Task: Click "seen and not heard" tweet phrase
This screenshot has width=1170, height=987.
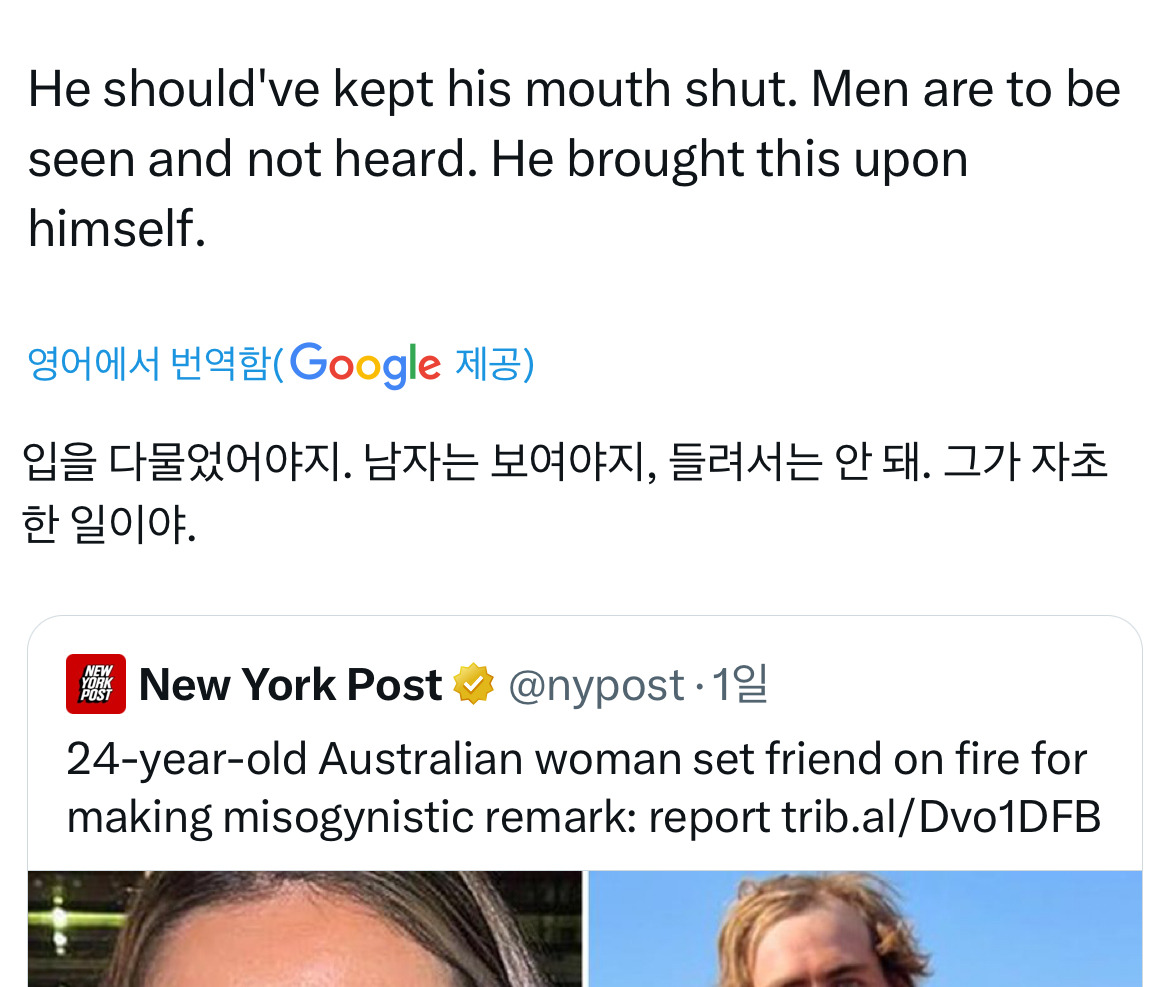Action: click(248, 160)
